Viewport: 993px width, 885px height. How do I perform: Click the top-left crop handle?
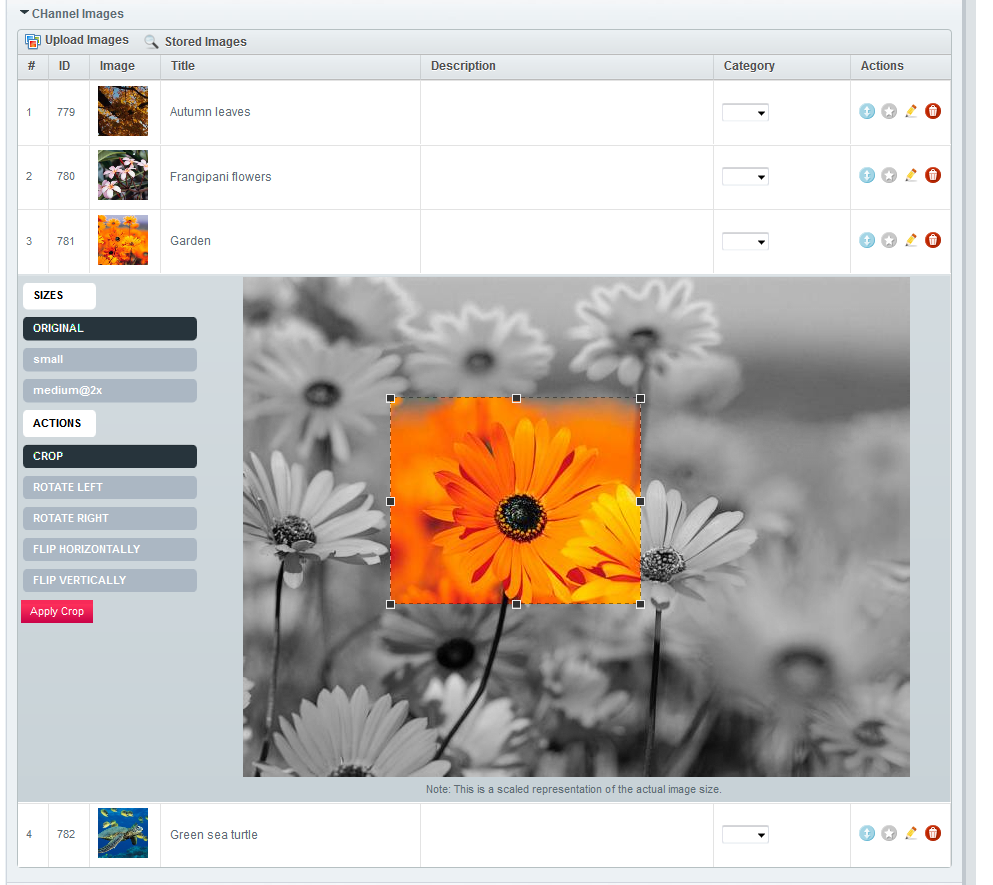(x=391, y=398)
